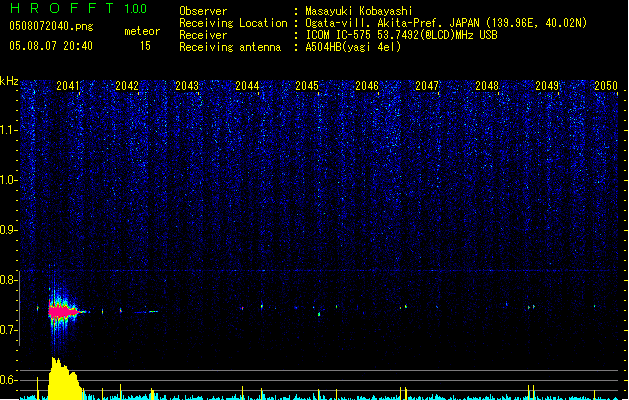Select the ICOM IC-575 53.7492 MHz receiver text

coord(401,35)
